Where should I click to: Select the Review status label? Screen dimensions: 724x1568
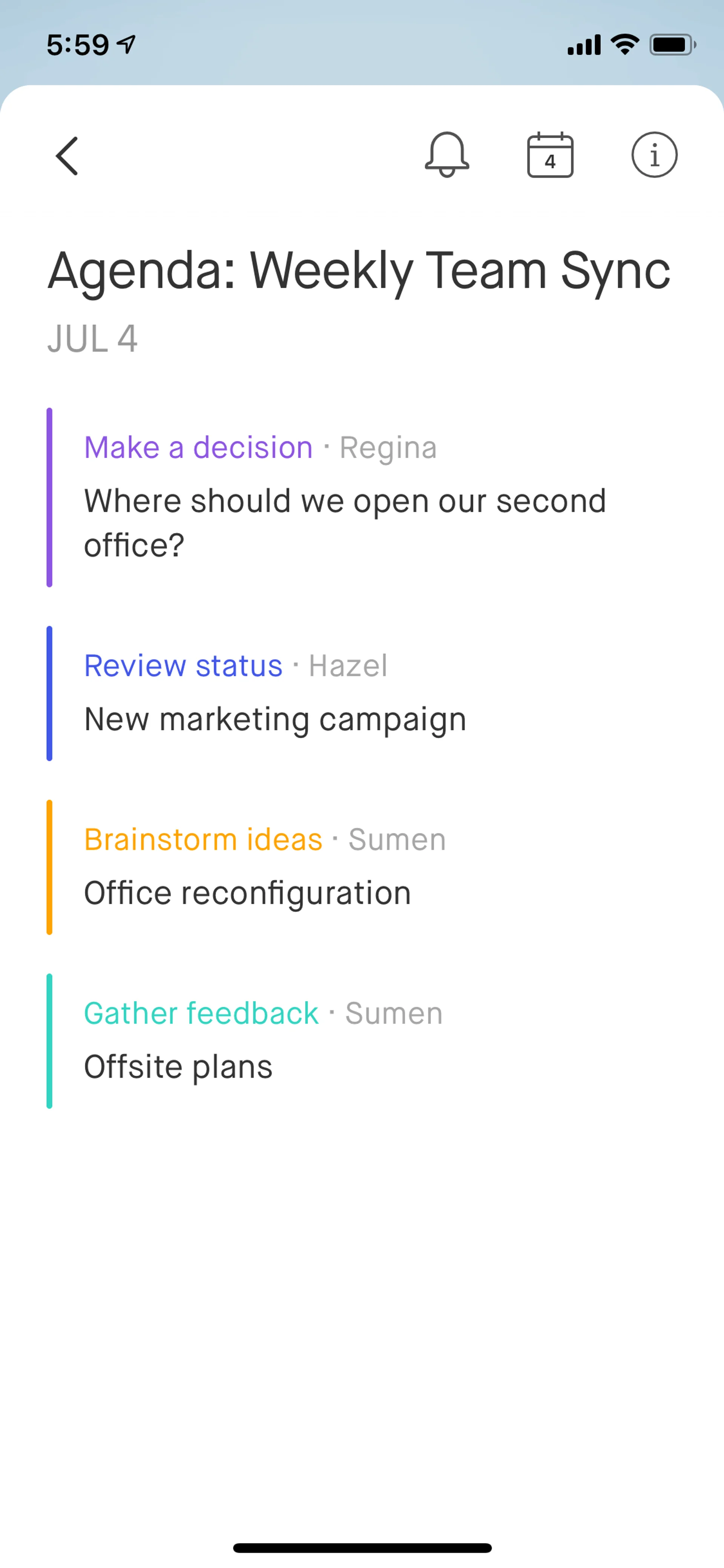pos(183,665)
